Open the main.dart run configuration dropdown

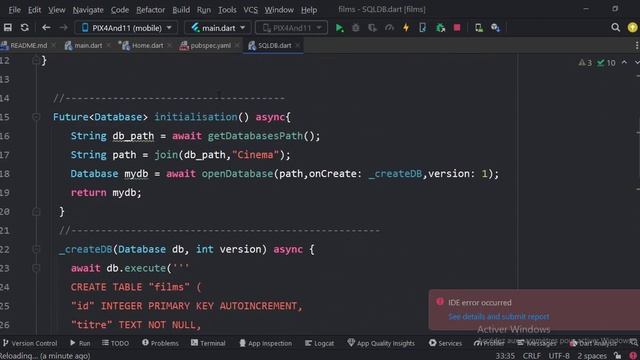click(218, 28)
